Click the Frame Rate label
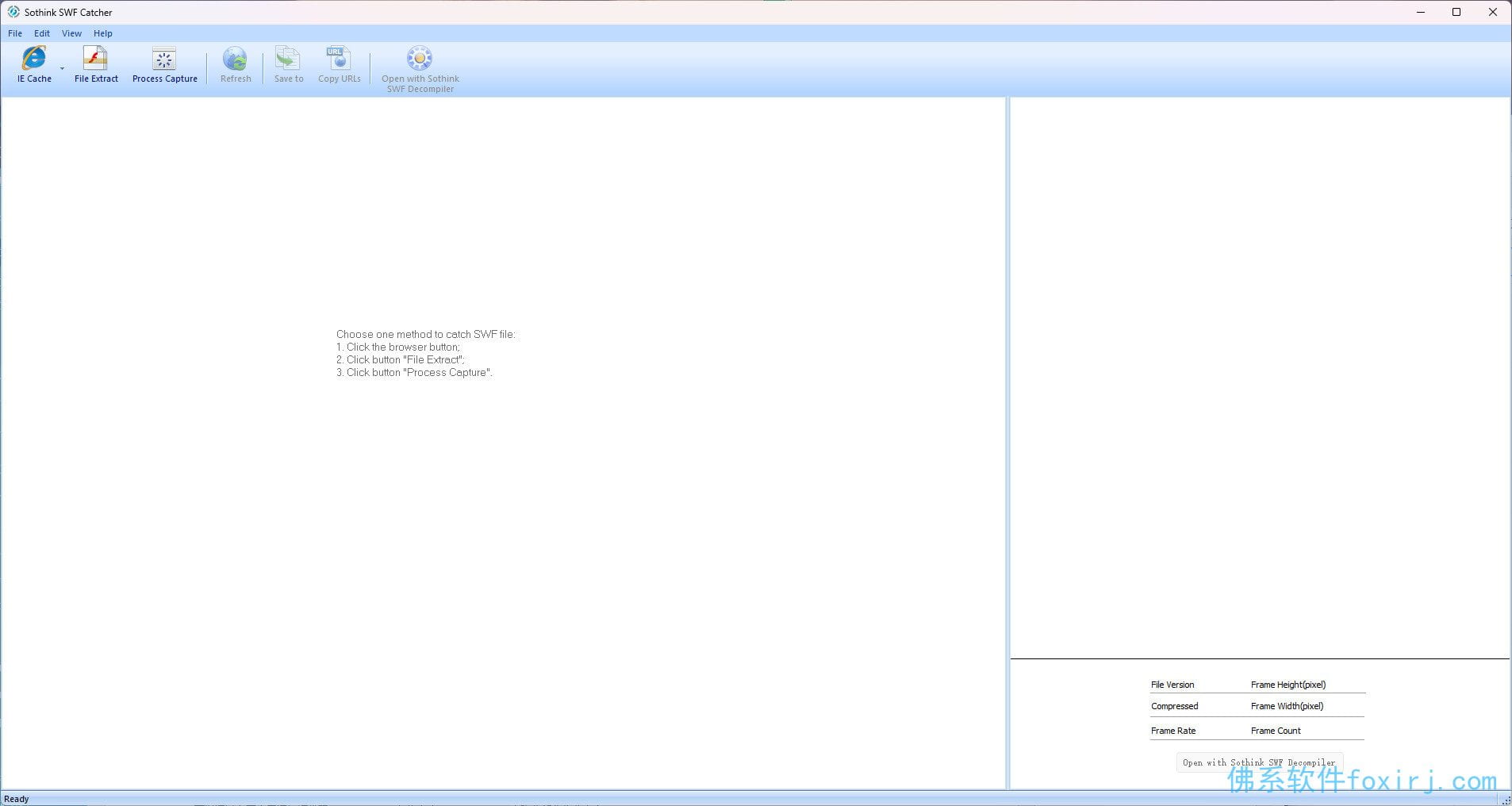 pyautogui.click(x=1173, y=731)
